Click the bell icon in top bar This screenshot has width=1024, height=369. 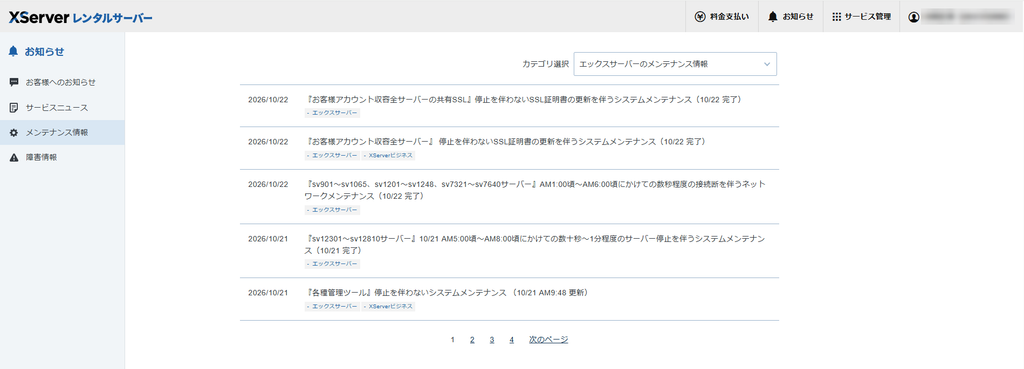(x=773, y=17)
